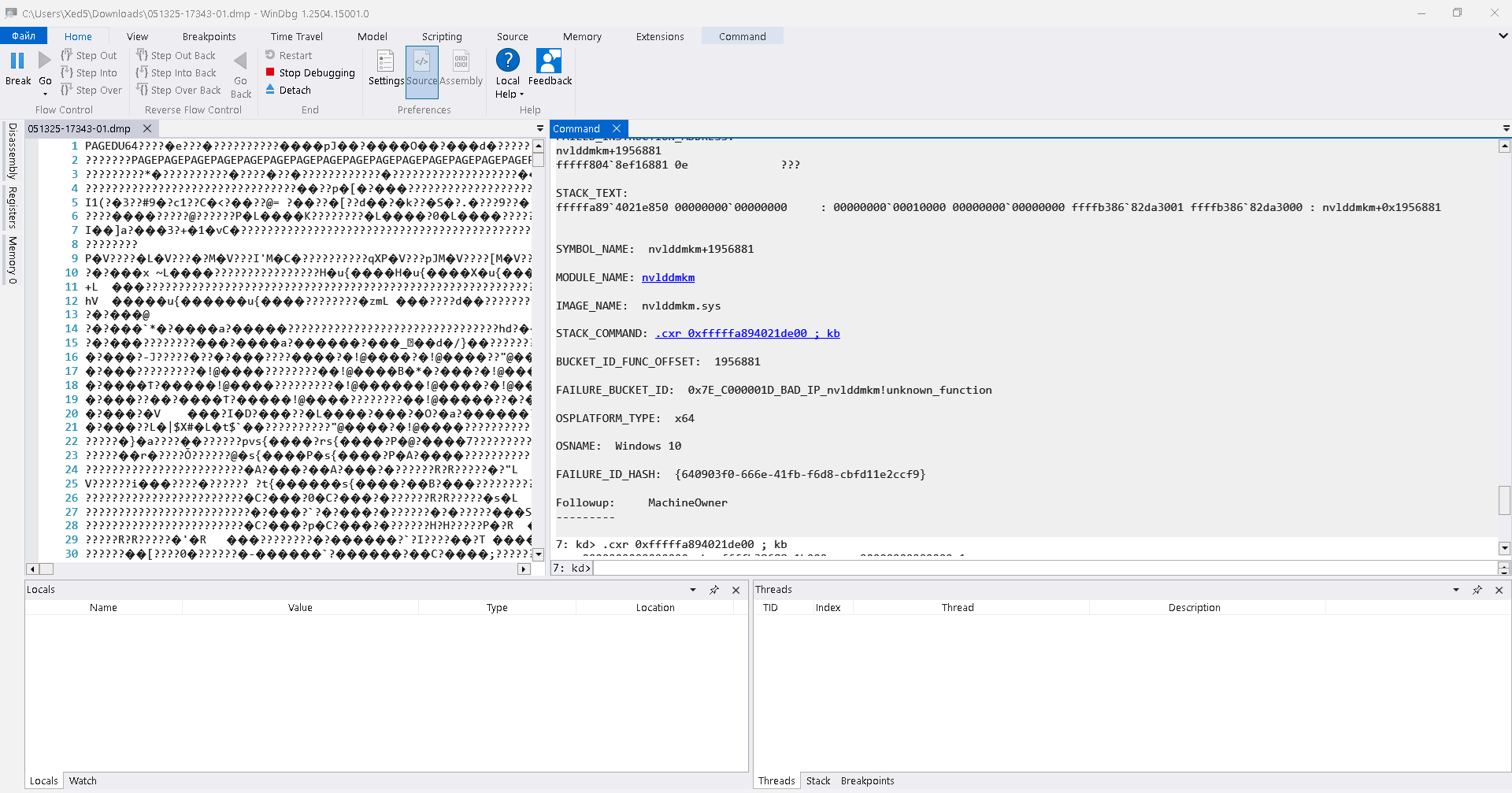Click the Step Into tool
1512x793 pixels.
pos(89,72)
